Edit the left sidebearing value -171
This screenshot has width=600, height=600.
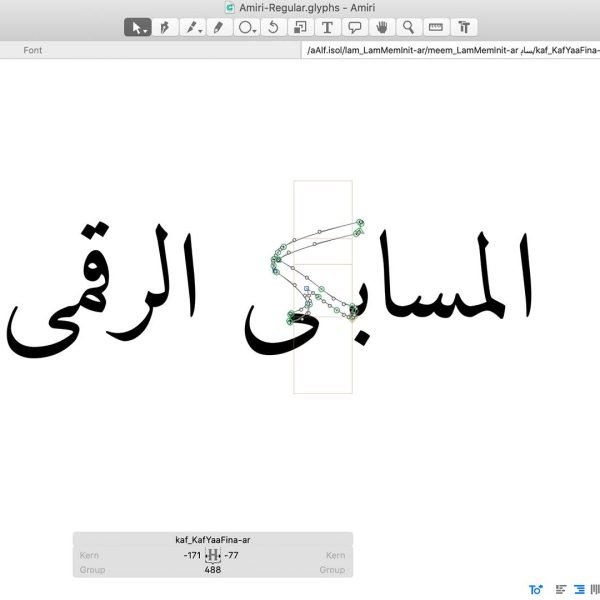(x=192, y=555)
